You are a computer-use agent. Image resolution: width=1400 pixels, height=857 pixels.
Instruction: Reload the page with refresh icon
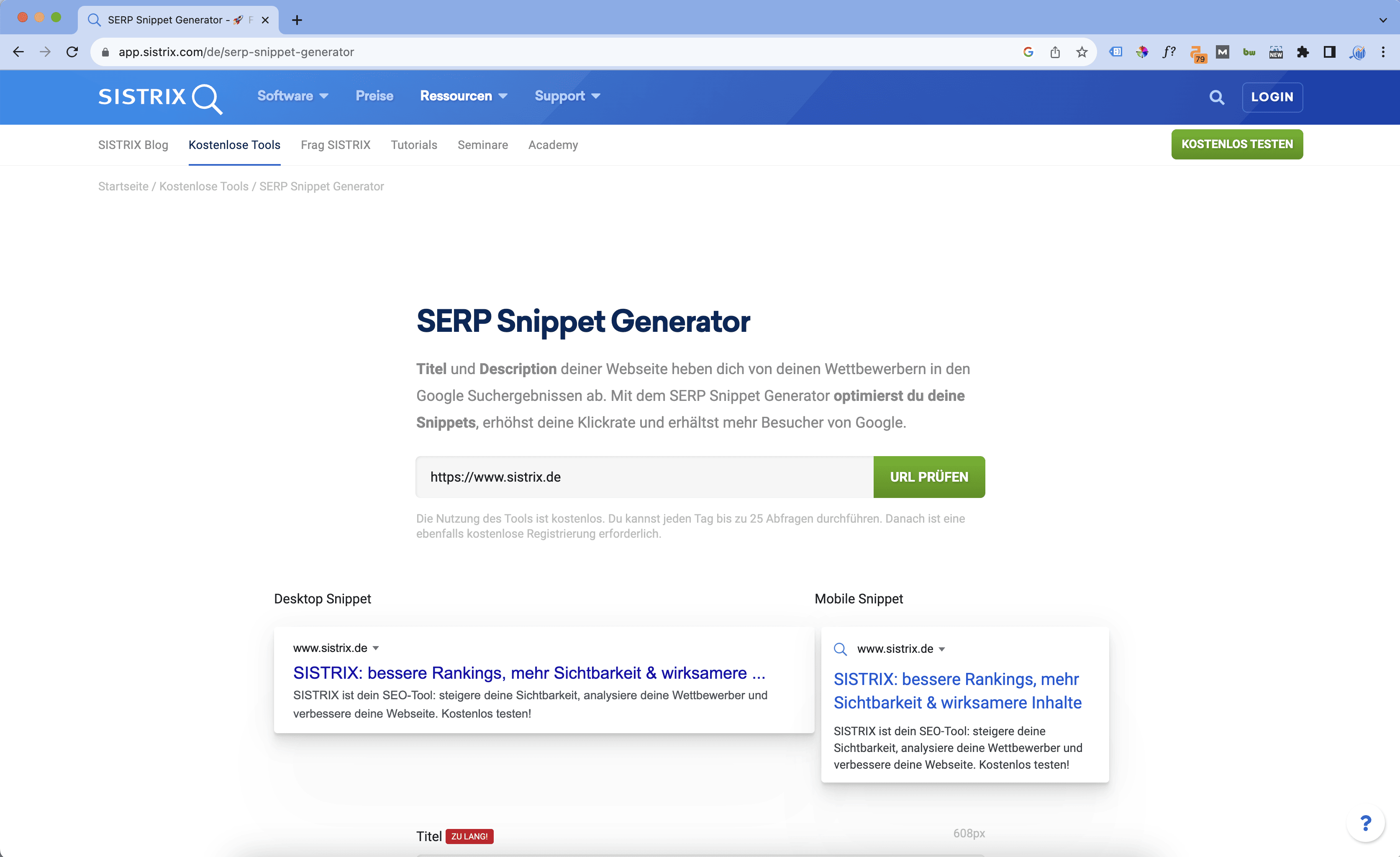72,52
